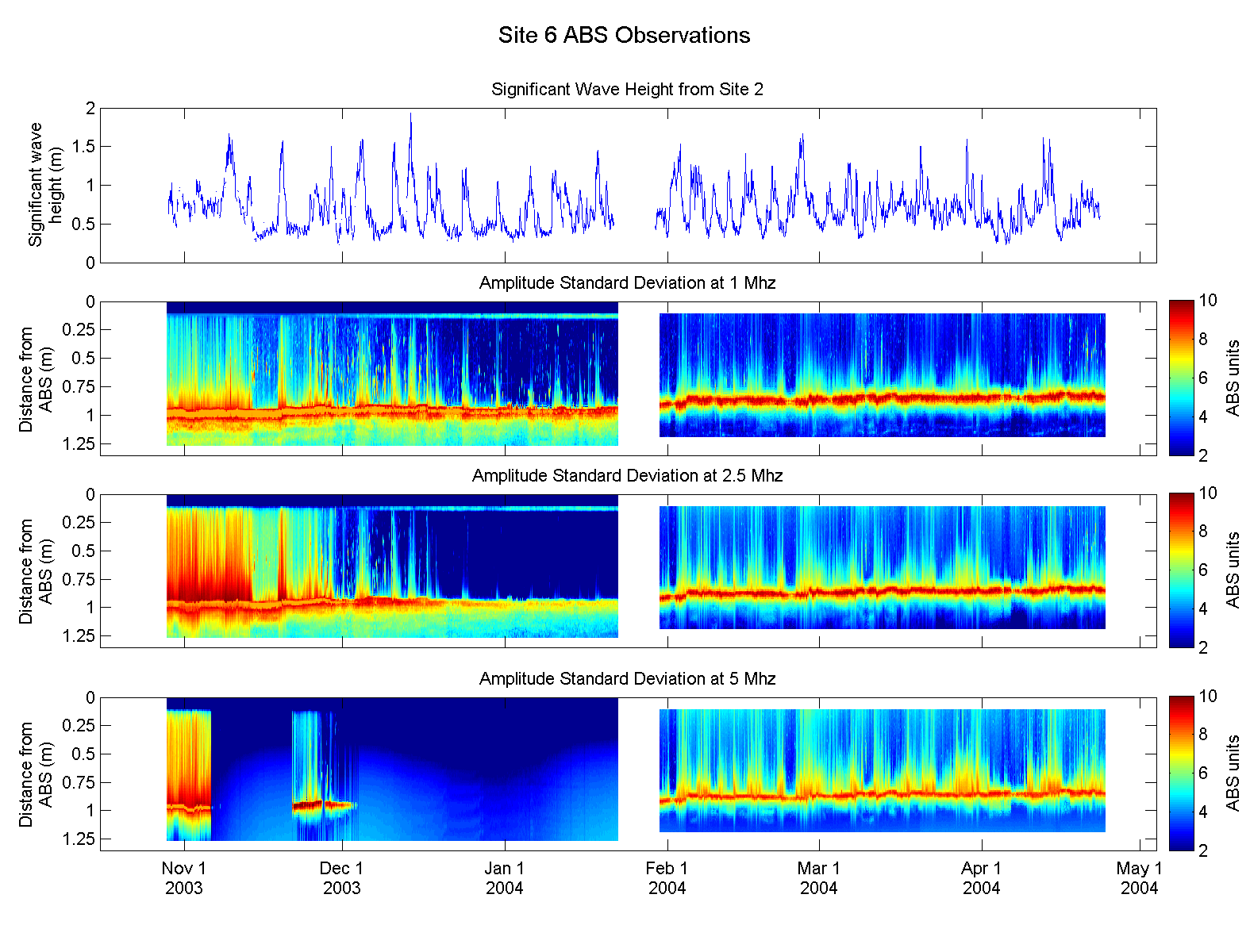1250x952 pixels.
Task: Select the 'Apr 1 2004' date label
Action: pos(982,878)
